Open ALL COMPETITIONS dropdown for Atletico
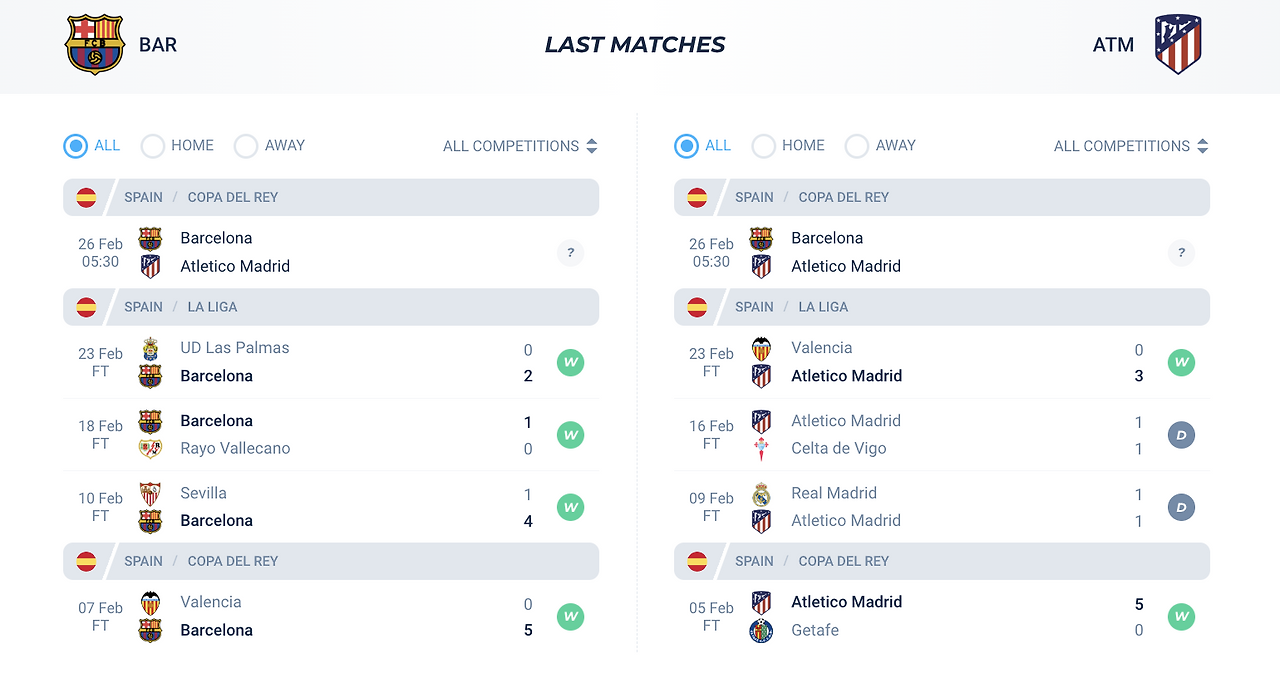This screenshot has height=673, width=1280. [1131, 146]
